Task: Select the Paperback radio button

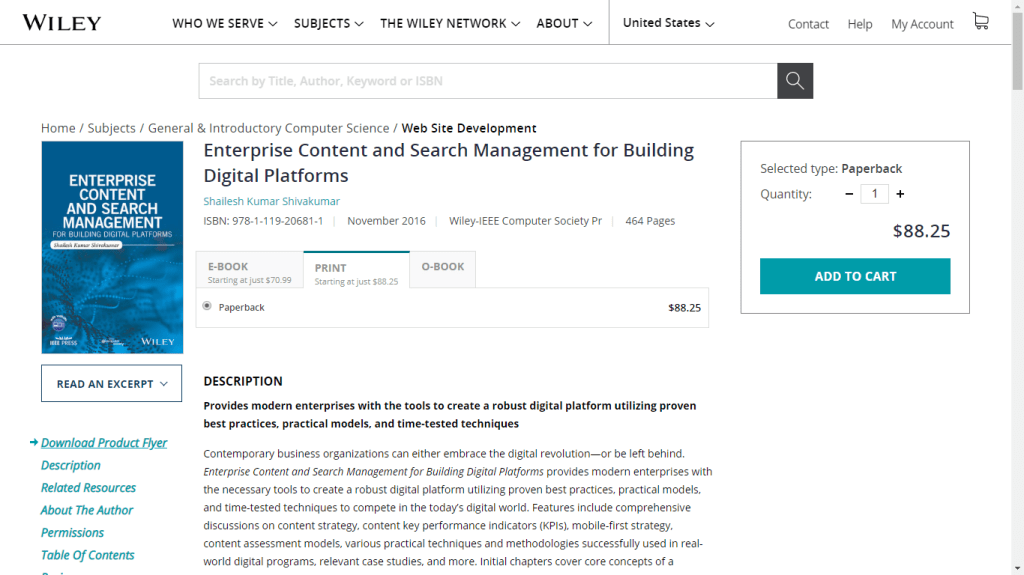Action: (207, 306)
